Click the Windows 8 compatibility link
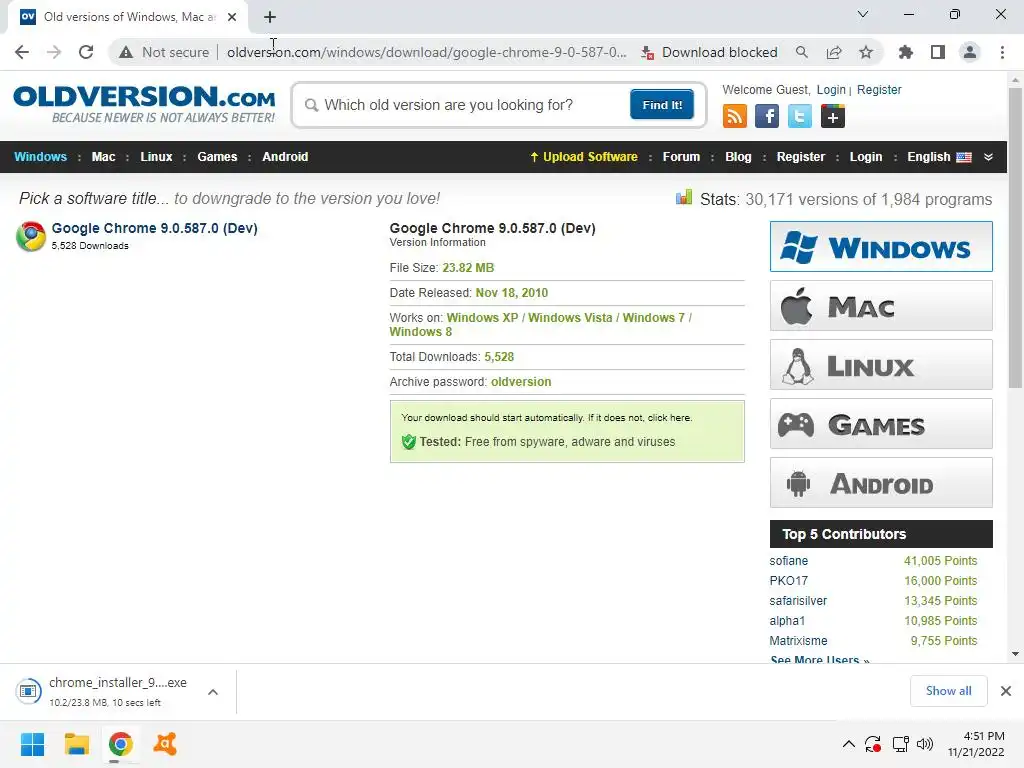The image size is (1024, 768). click(x=421, y=332)
